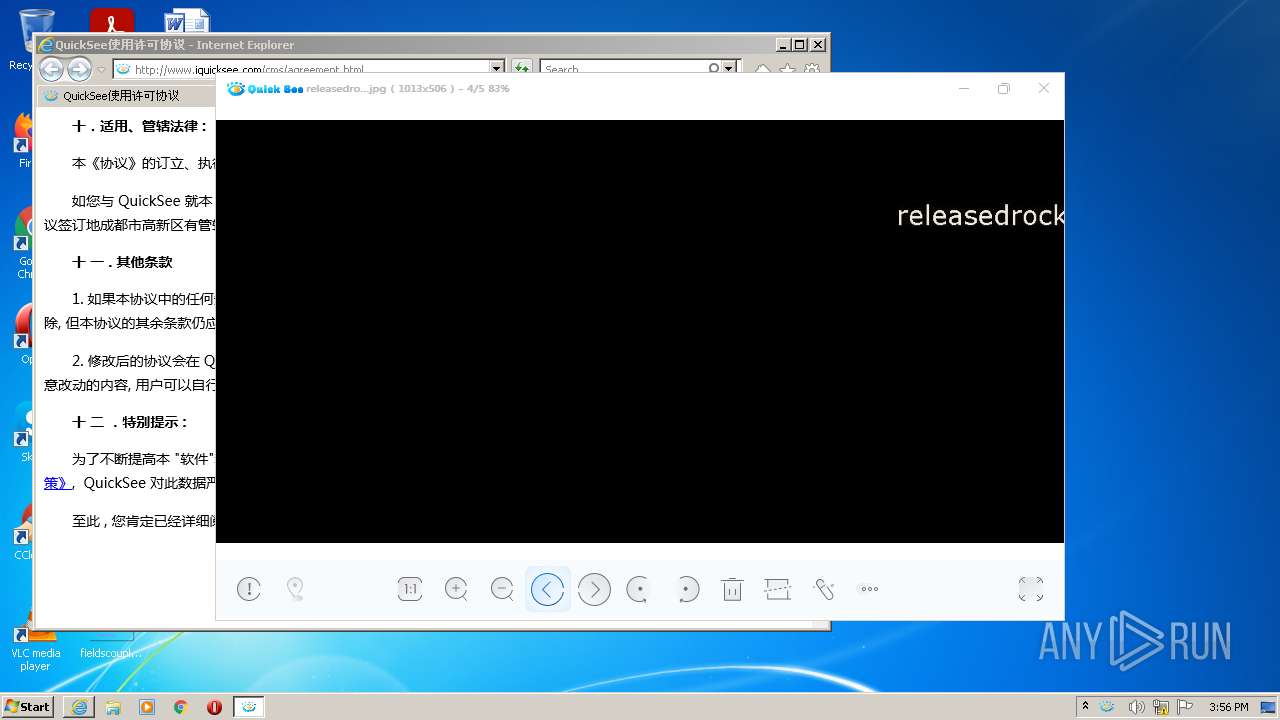Close the Internet Explorer window
This screenshot has width=1280, height=720.
click(818, 45)
